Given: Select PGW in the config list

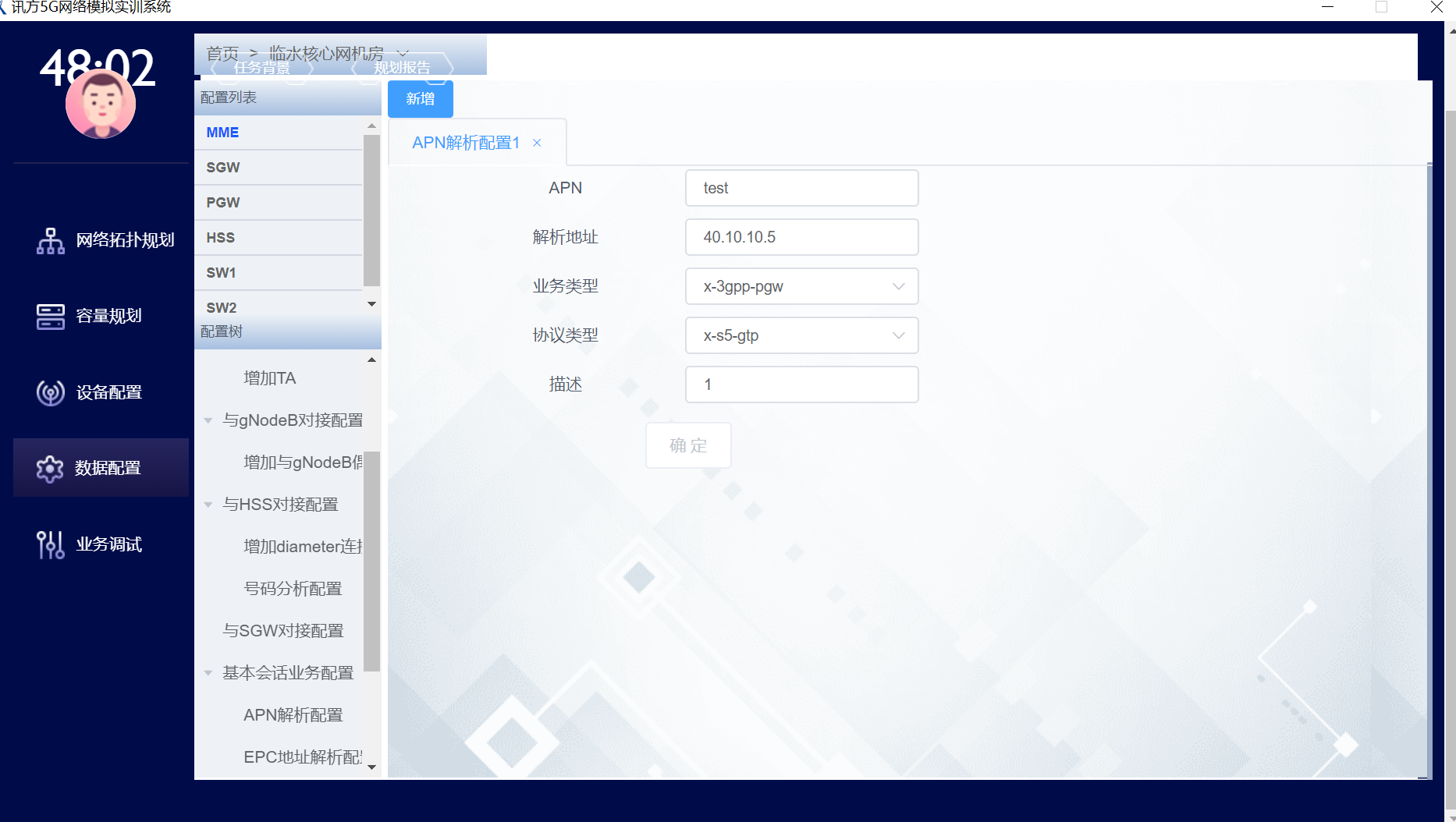Looking at the screenshot, I should pos(223,203).
